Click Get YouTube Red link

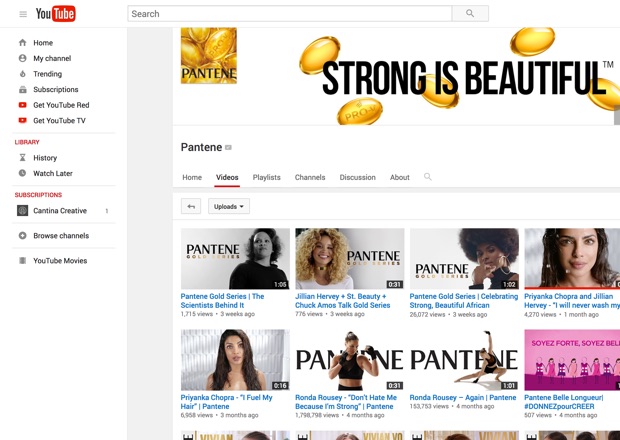(61, 105)
